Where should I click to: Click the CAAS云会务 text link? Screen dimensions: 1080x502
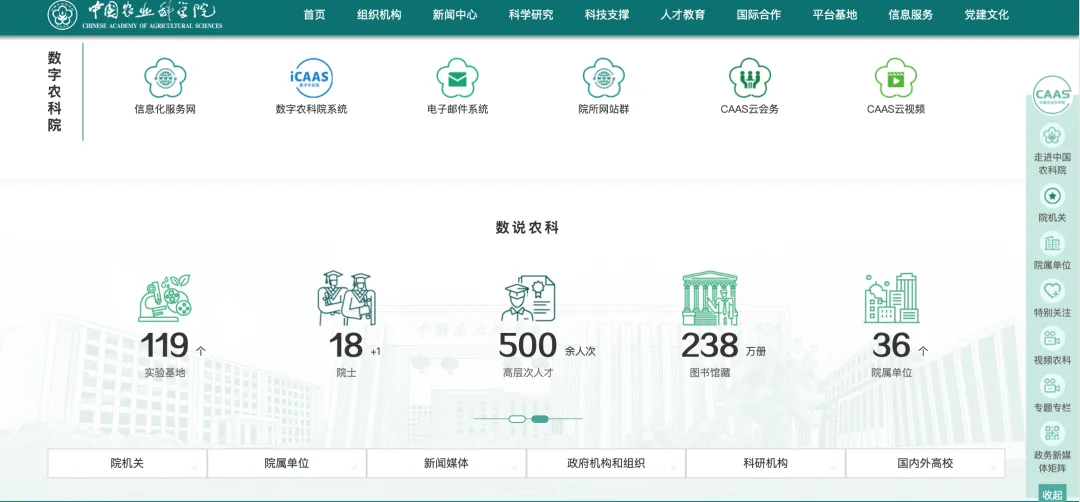[x=749, y=109]
